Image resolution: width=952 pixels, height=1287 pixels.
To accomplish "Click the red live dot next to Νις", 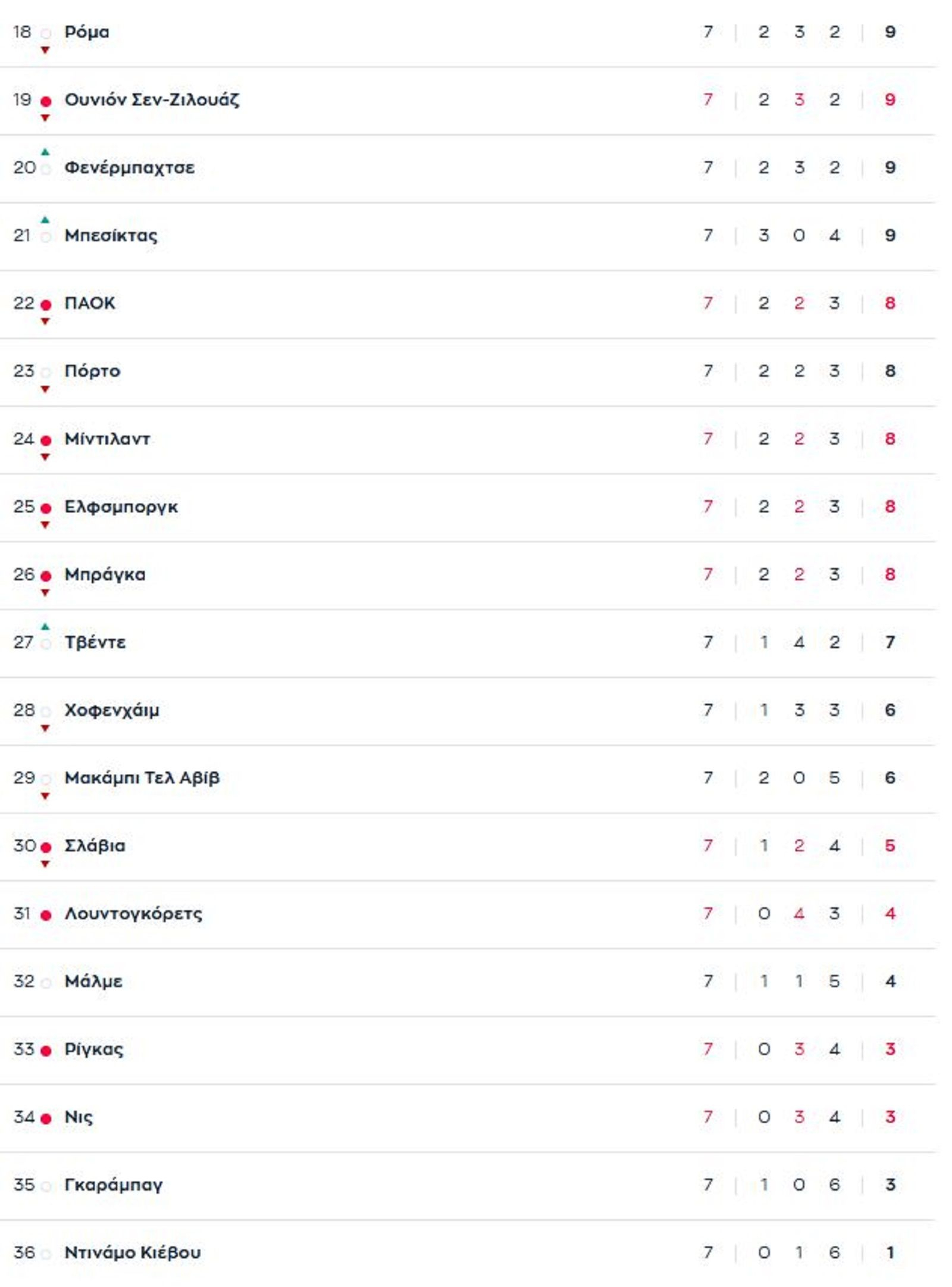I will (x=46, y=1119).
